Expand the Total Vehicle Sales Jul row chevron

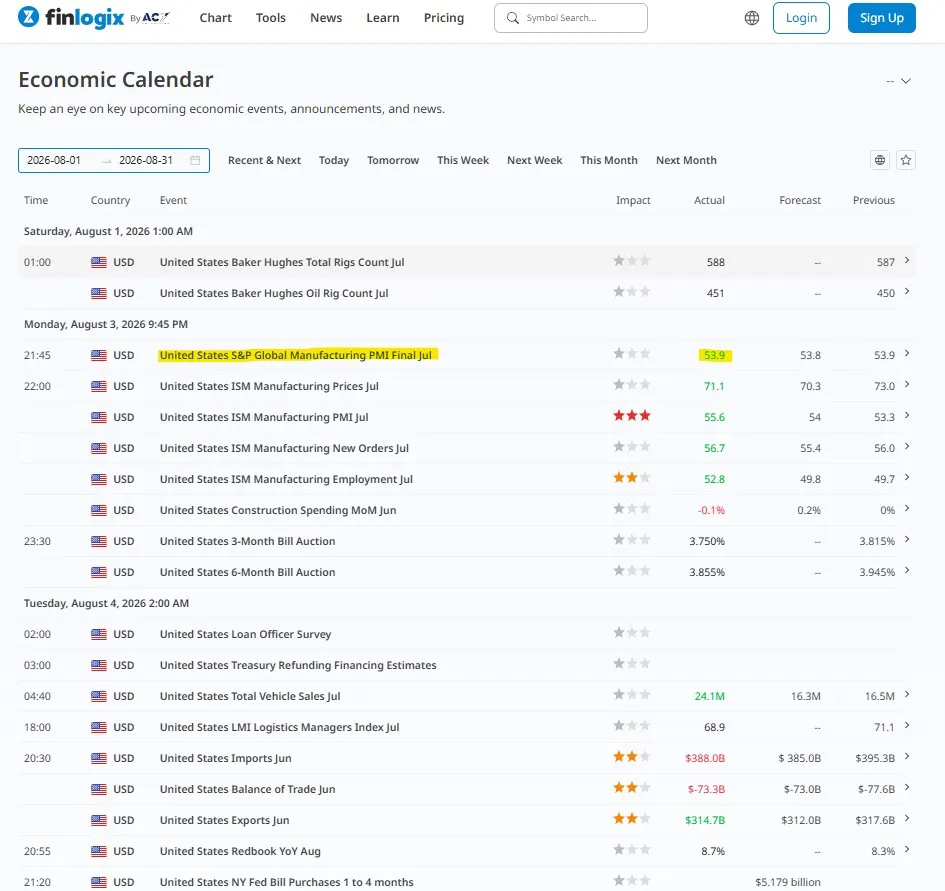[x=906, y=694]
